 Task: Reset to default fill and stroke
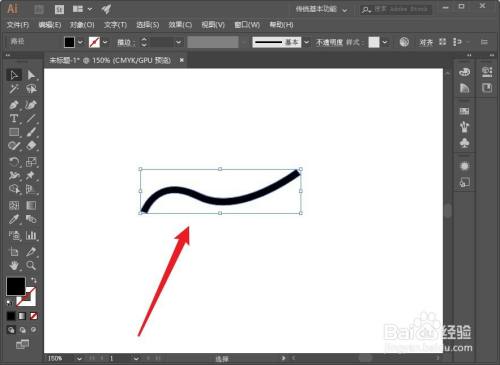click(10, 303)
